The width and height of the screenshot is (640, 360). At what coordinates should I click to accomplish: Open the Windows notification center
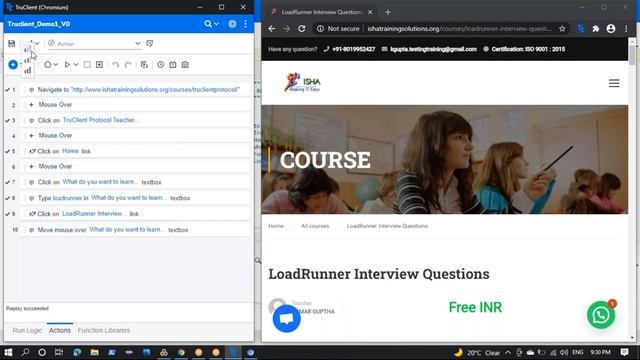(624, 352)
